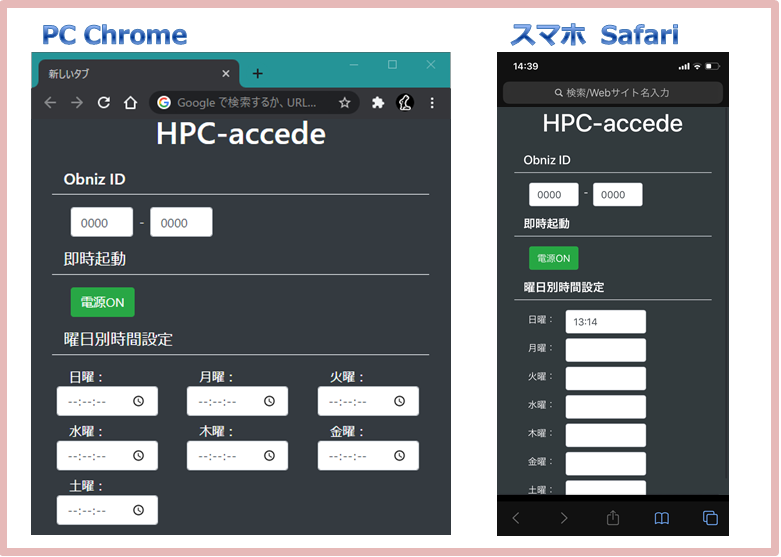Open a new tab with plus icon
781x557 pixels.
click(257, 74)
